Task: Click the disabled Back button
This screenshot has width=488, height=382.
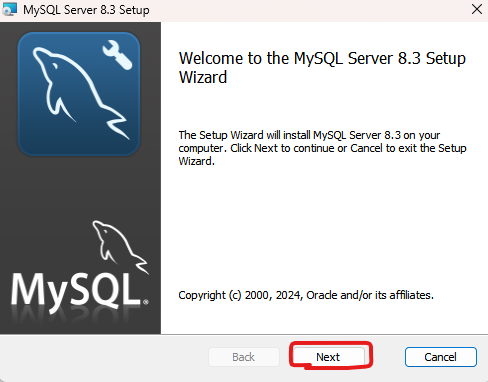Action: click(244, 357)
